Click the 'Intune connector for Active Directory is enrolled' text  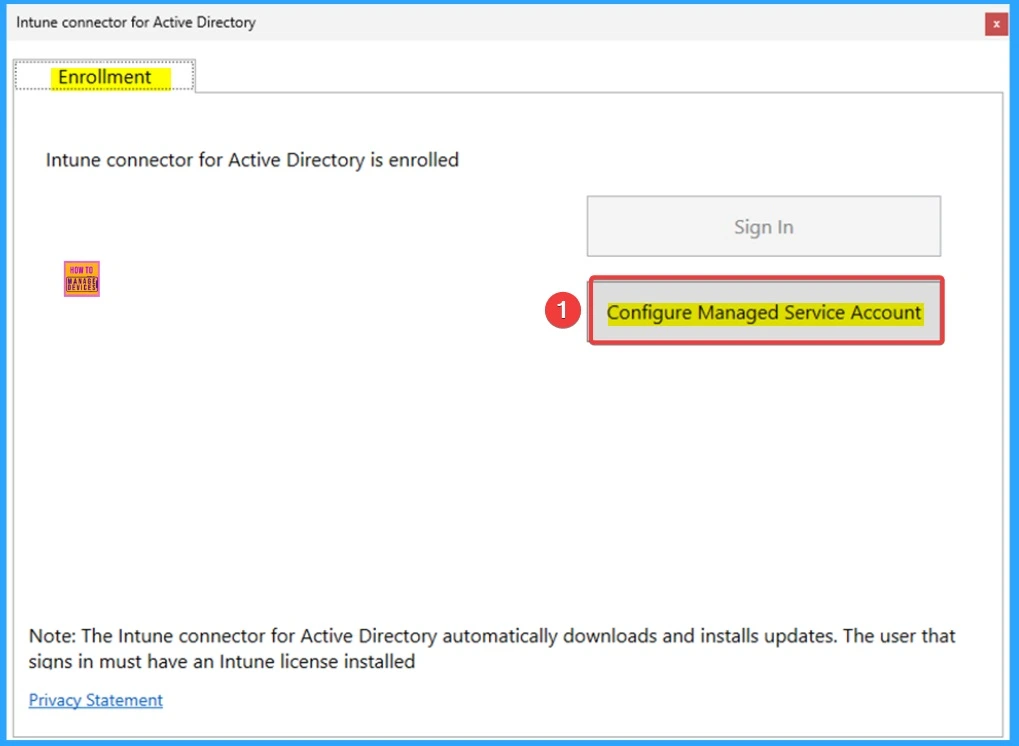pos(252,160)
